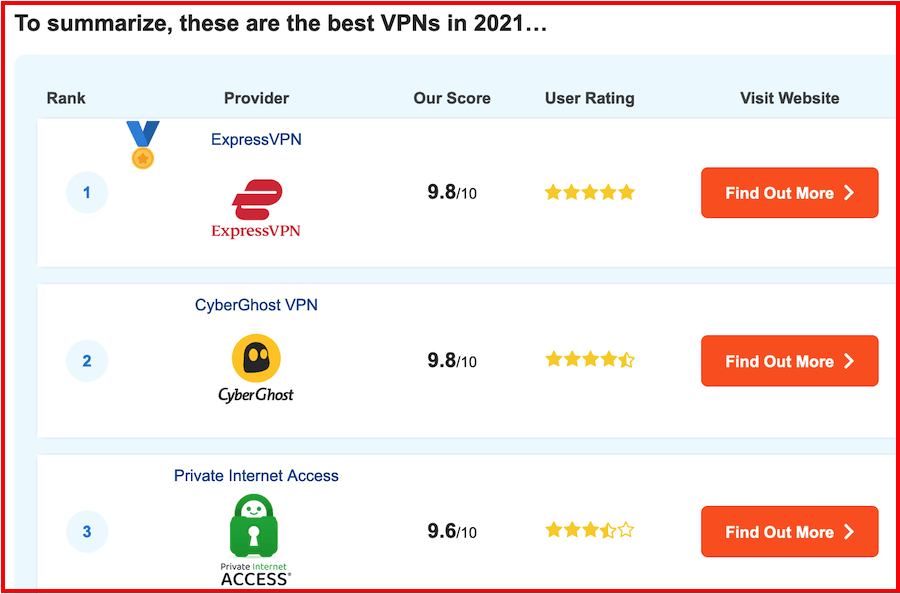Click the Our Score column header
This screenshot has height=594, width=900.
452,98
